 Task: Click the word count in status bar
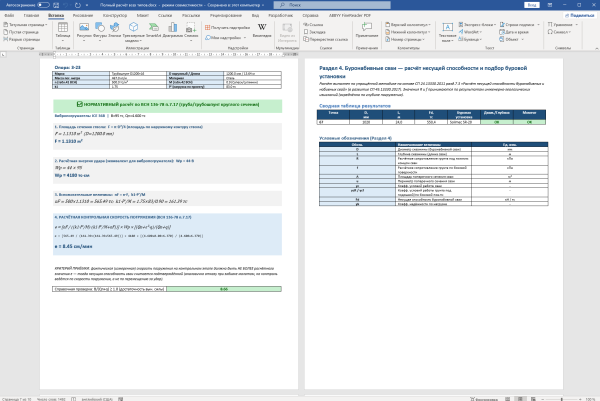click(x=51, y=399)
